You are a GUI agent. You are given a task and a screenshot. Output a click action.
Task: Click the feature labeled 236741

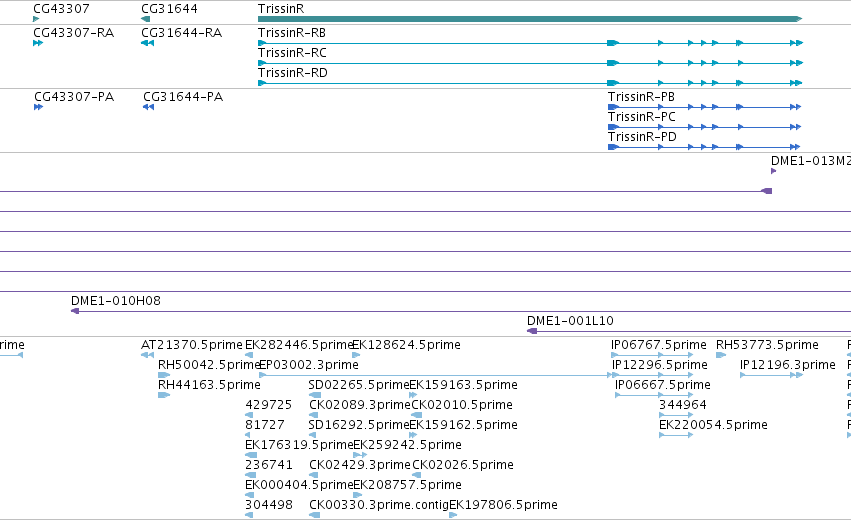[269, 466]
